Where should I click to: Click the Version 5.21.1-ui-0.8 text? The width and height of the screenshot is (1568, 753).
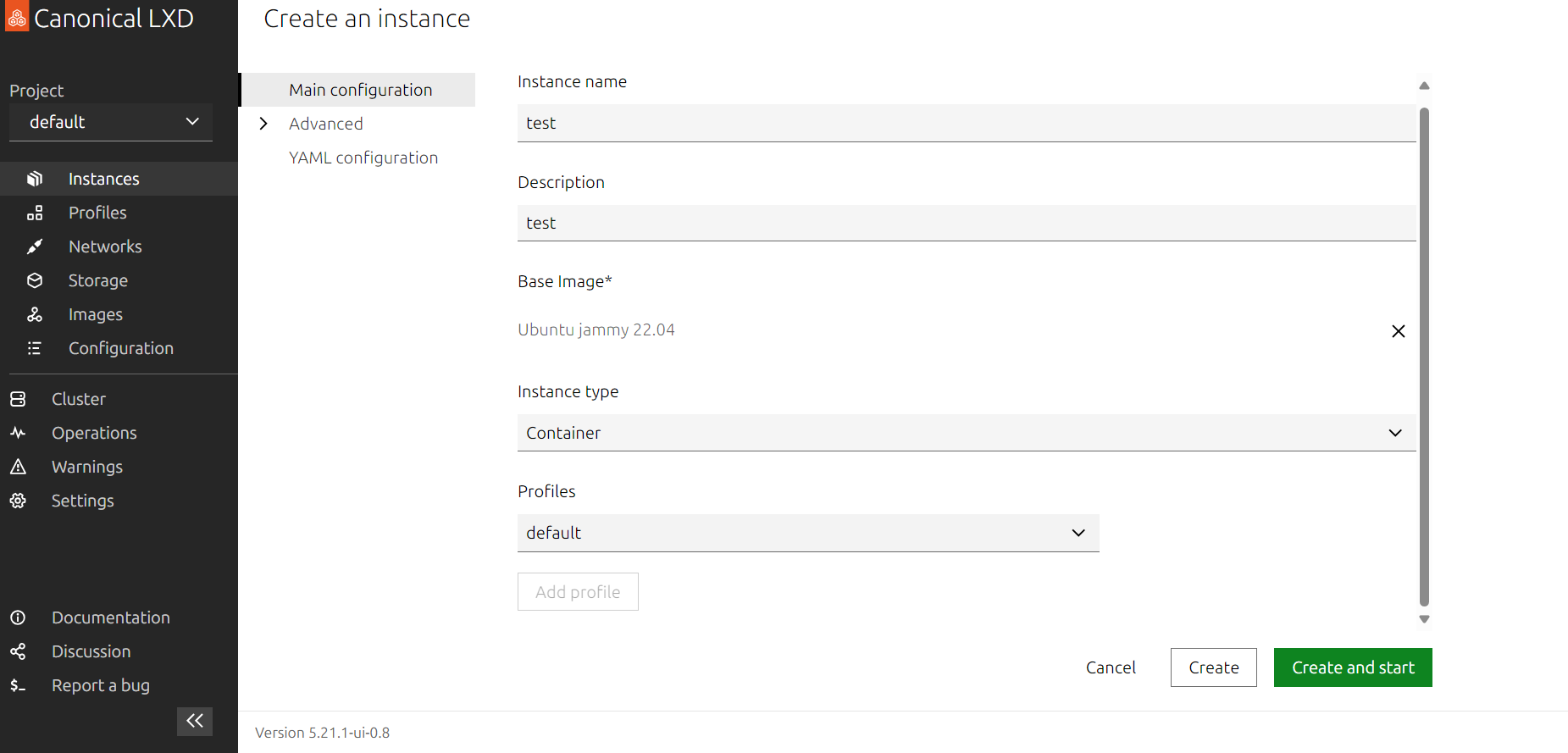tap(323, 733)
